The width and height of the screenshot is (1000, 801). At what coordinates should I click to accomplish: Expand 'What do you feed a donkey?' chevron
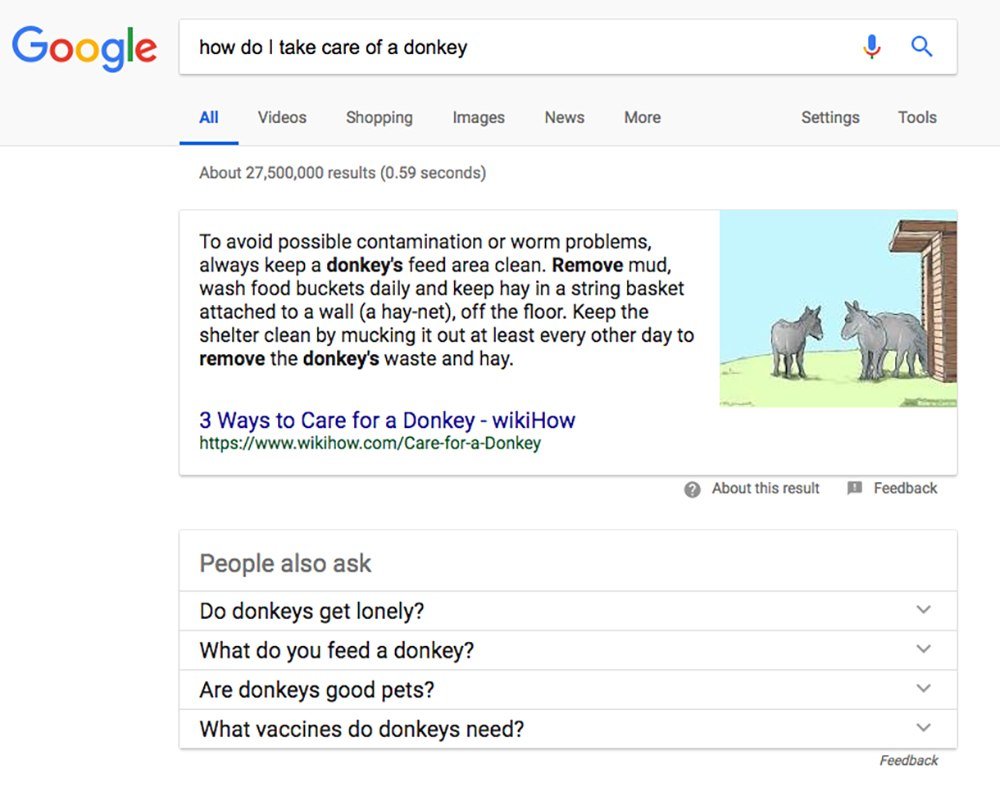tap(923, 649)
